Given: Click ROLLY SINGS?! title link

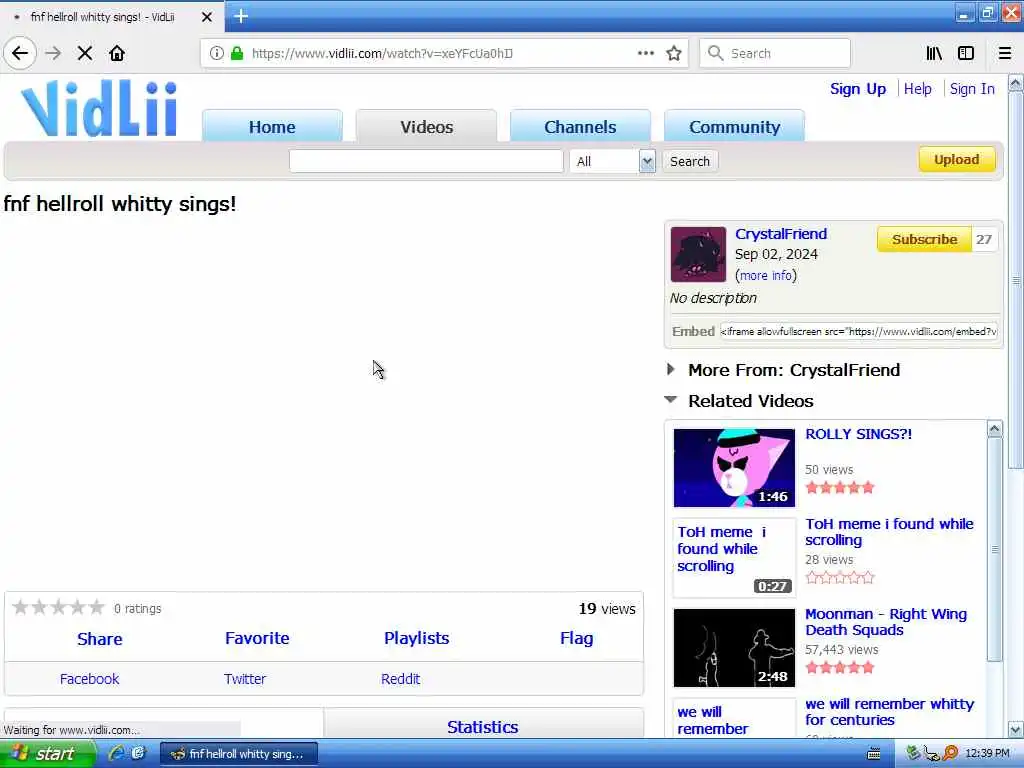Looking at the screenshot, I should click(858, 434).
